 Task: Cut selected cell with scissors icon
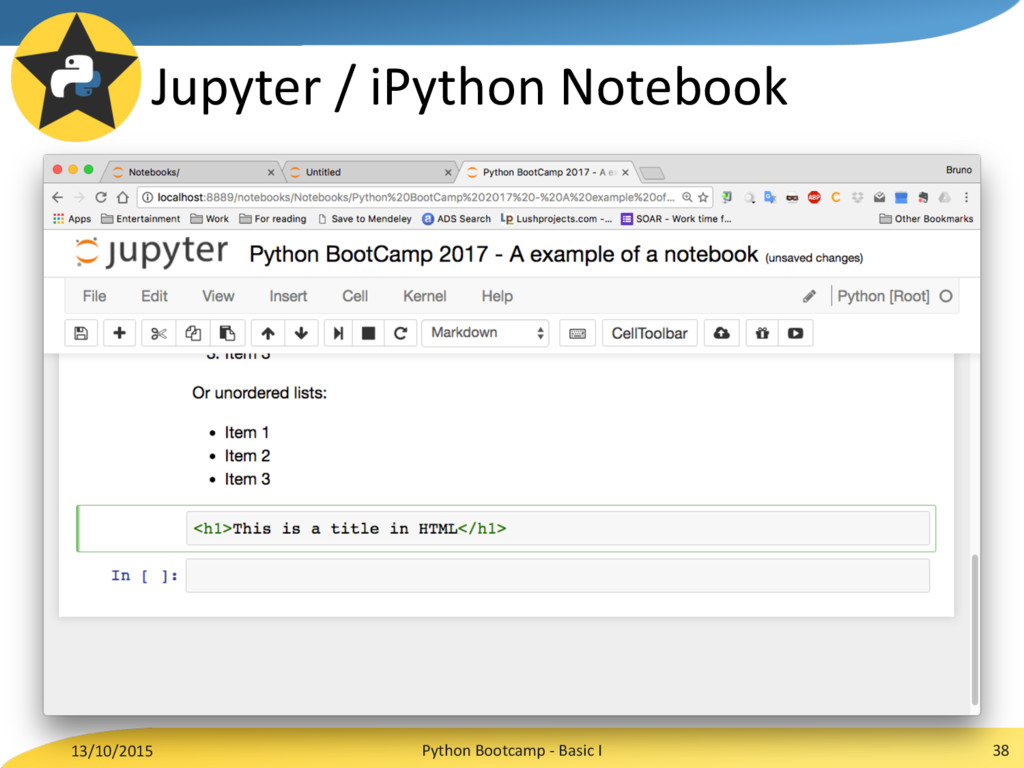(x=159, y=333)
